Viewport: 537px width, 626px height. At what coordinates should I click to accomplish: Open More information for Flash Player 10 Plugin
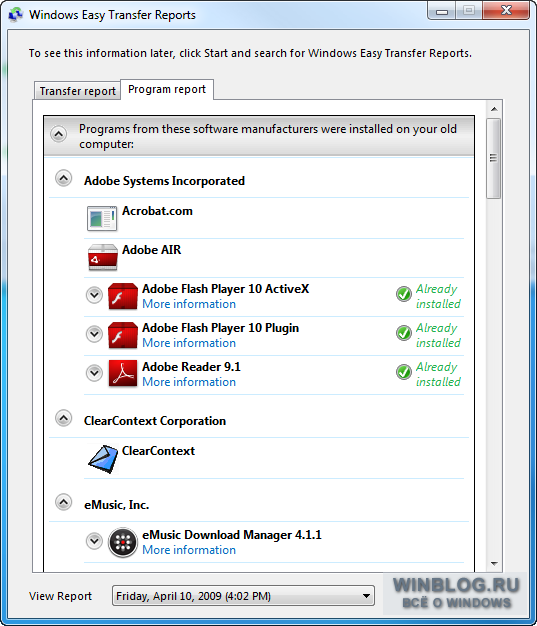[189, 343]
